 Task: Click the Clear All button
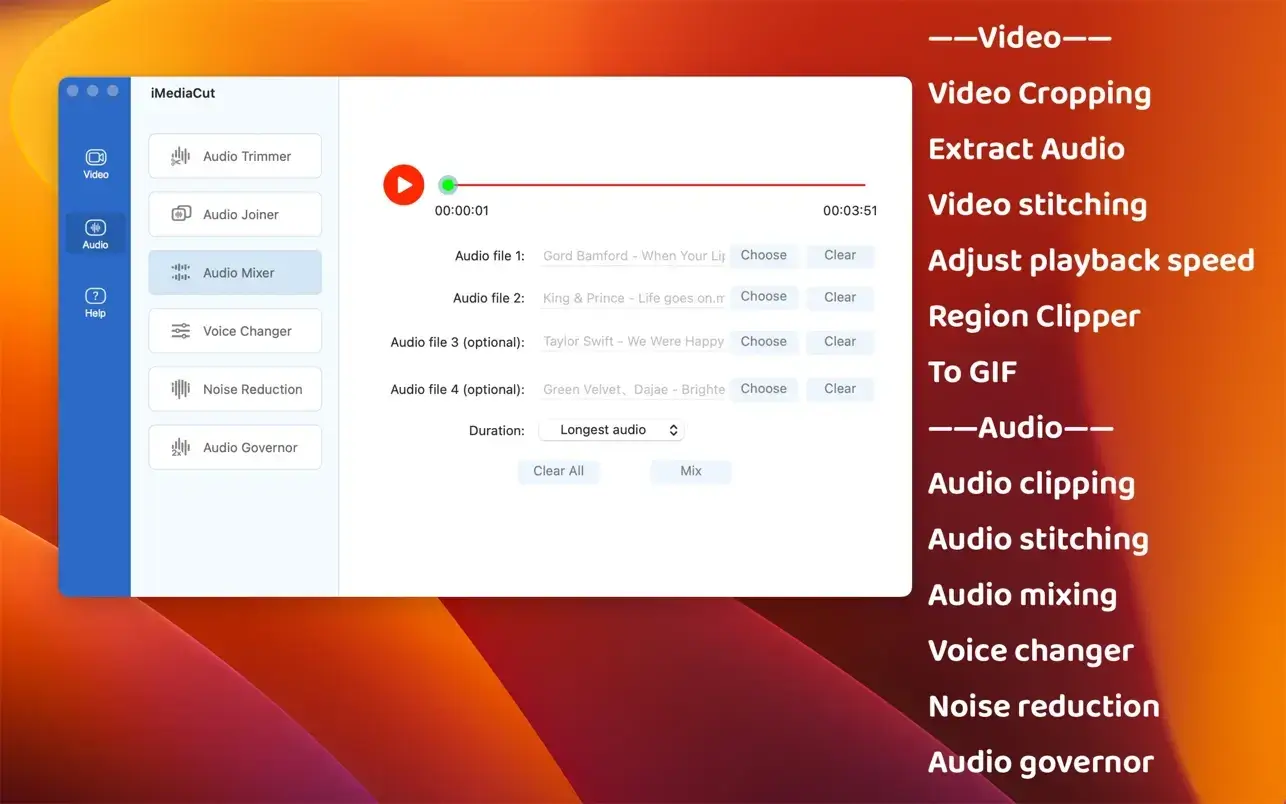click(558, 471)
